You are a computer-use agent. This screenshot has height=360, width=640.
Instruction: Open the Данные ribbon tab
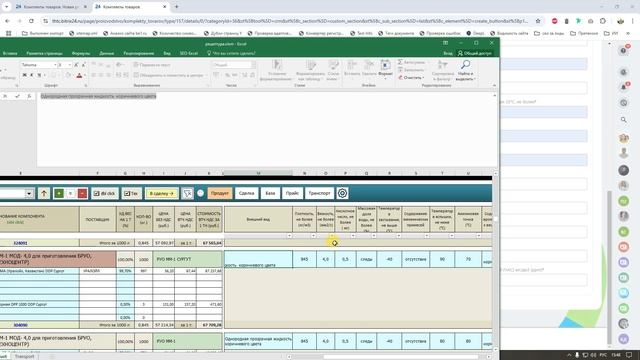(x=107, y=53)
